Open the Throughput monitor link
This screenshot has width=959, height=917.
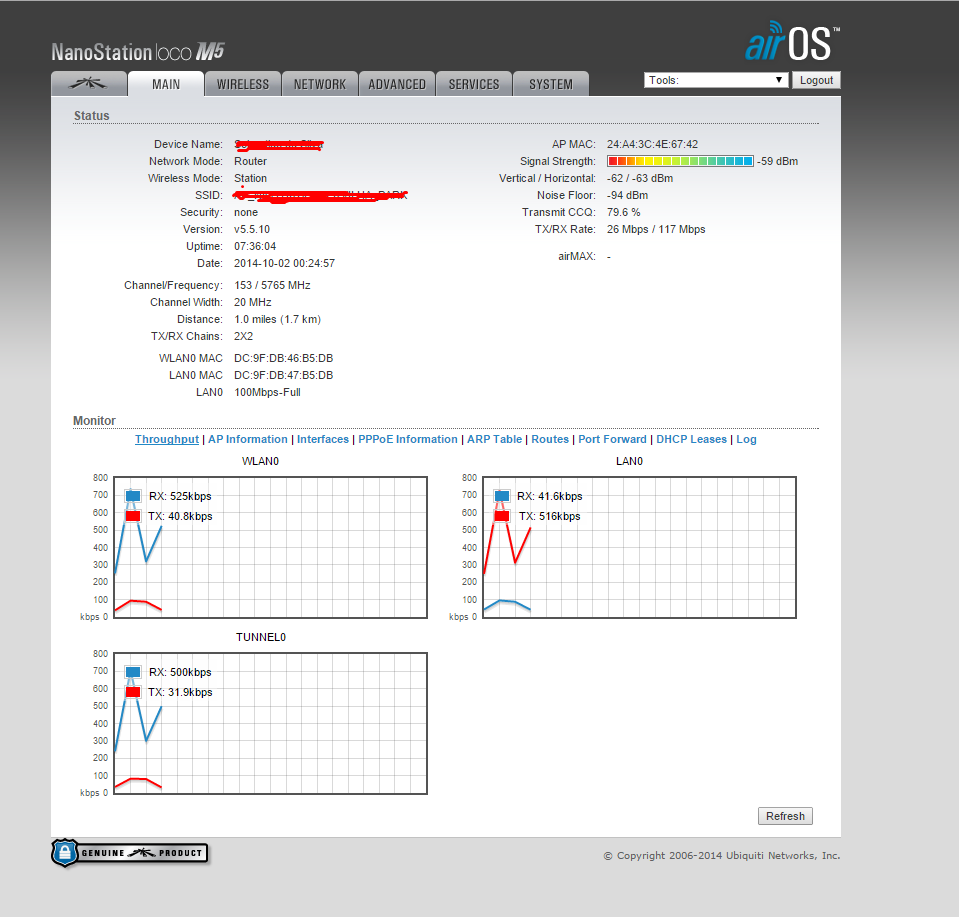click(x=167, y=439)
